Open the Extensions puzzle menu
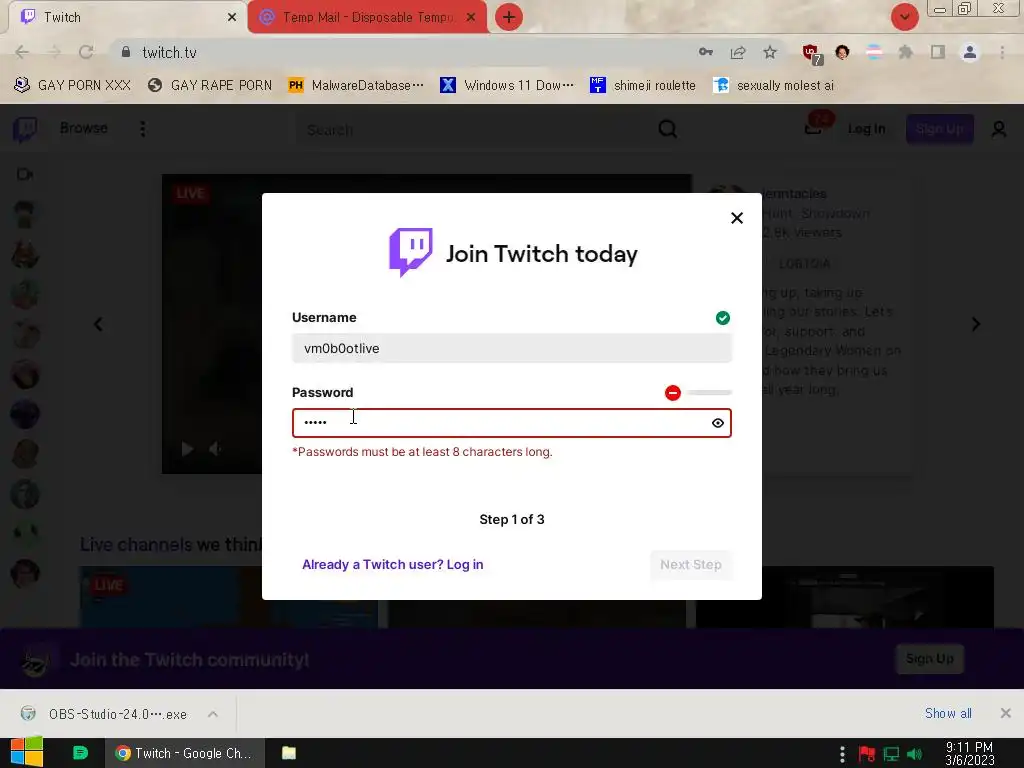This screenshot has height=768, width=1024. tap(905, 52)
